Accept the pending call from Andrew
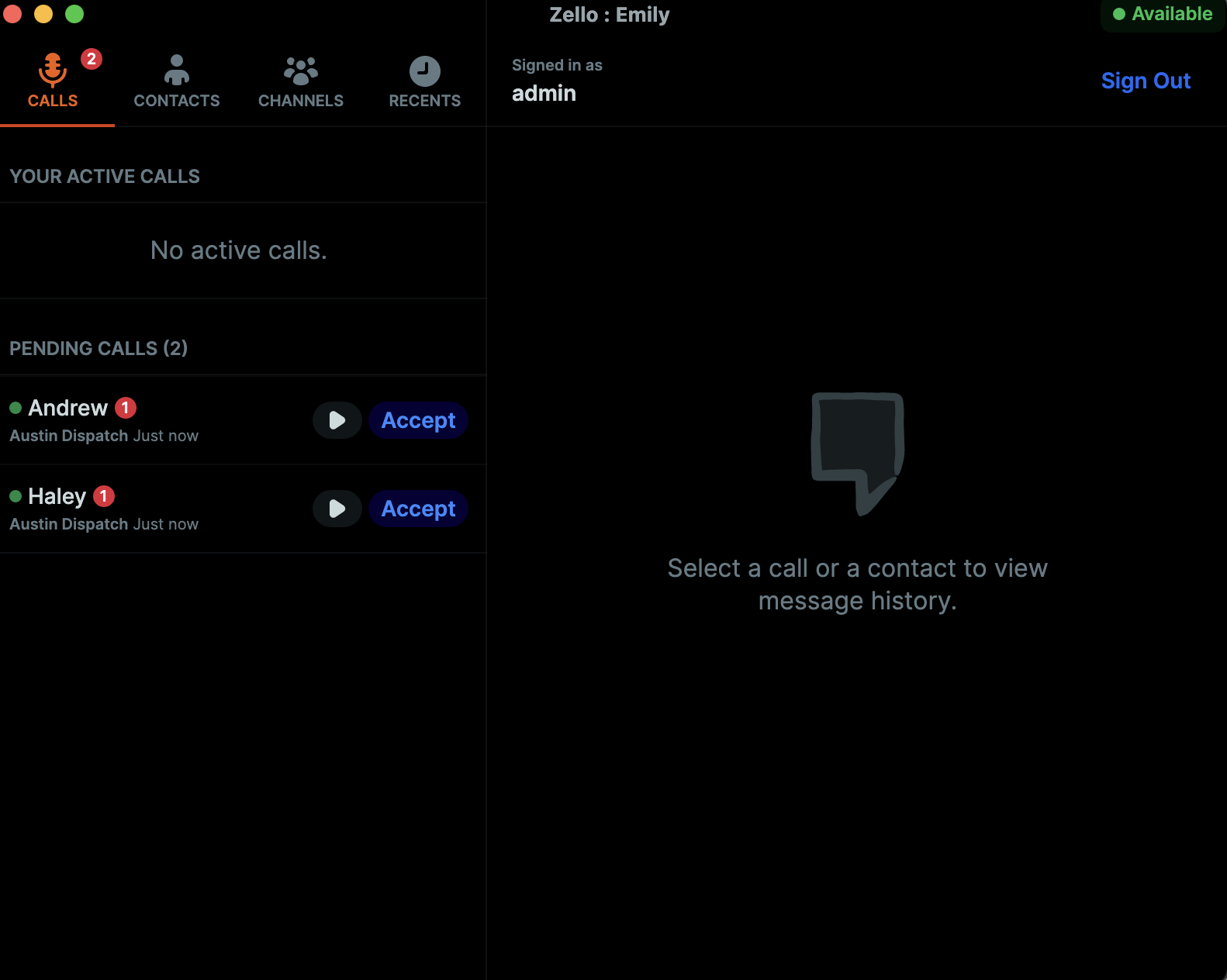Image resolution: width=1227 pixels, height=980 pixels. pos(419,420)
